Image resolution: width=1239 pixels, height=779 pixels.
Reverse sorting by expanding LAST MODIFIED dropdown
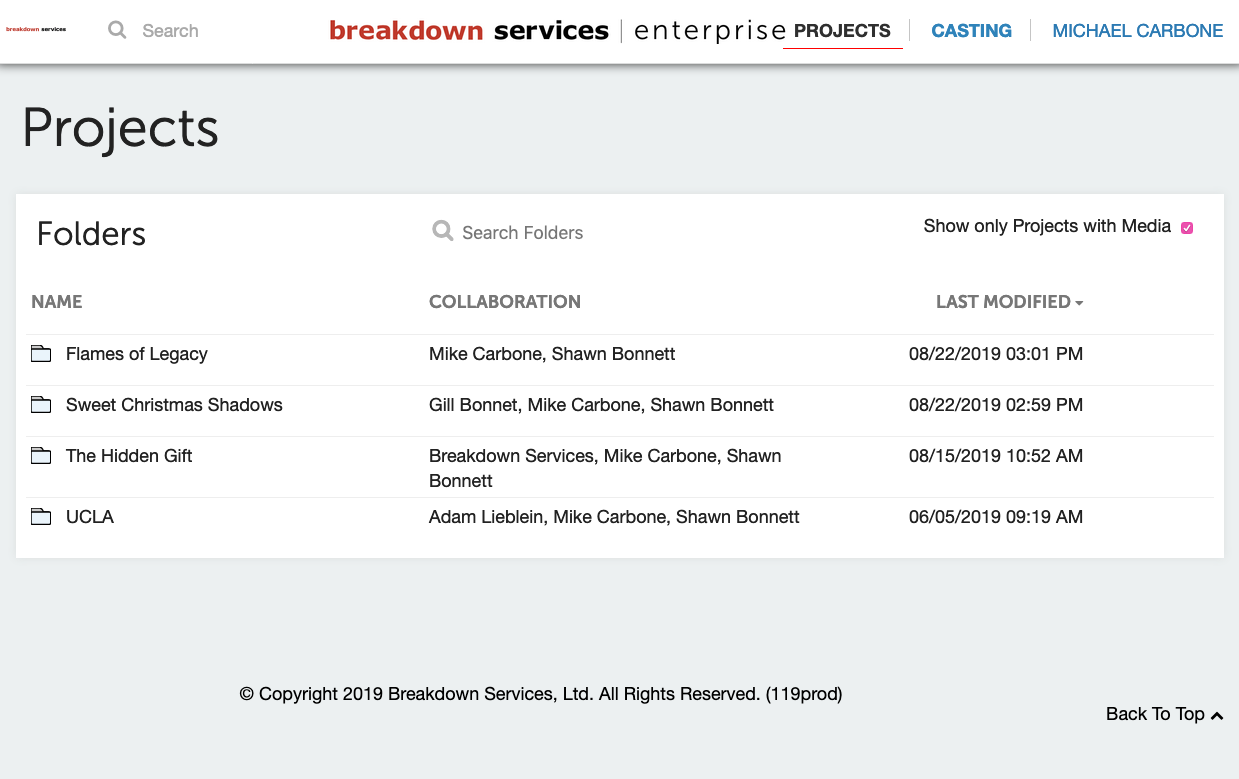tap(1079, 301)
